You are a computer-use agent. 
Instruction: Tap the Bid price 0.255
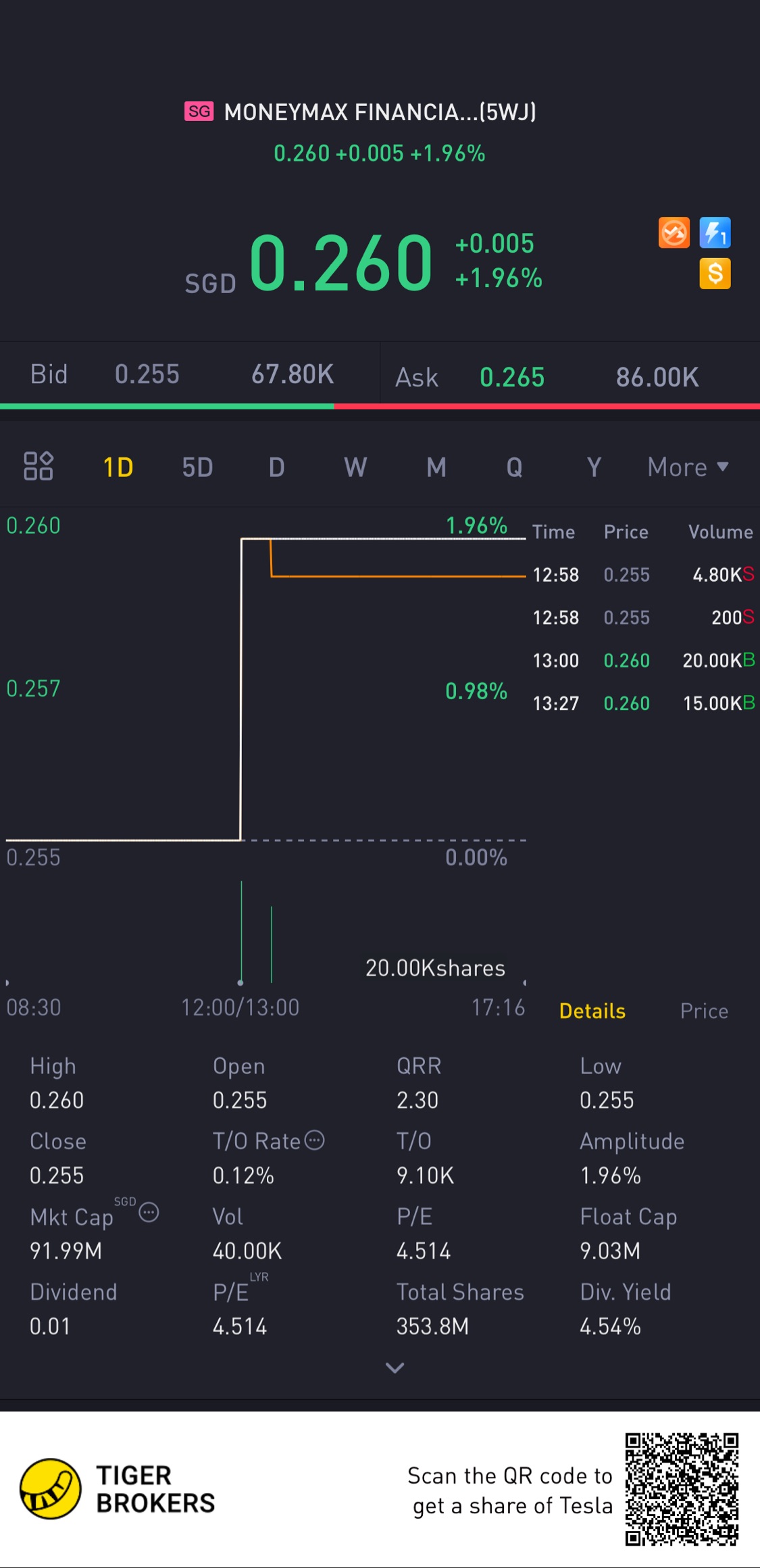pos(147,374)
